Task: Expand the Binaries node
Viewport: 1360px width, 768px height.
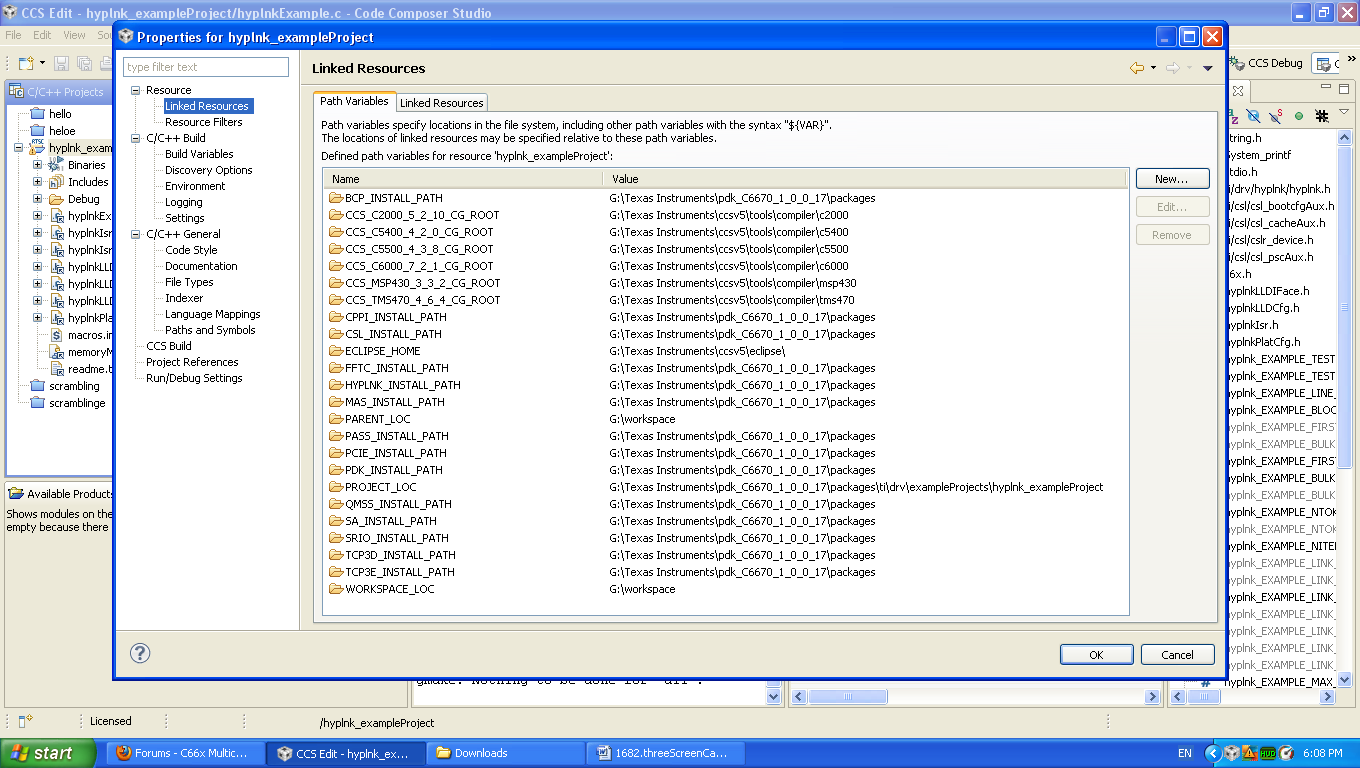Action: [38, 165]
